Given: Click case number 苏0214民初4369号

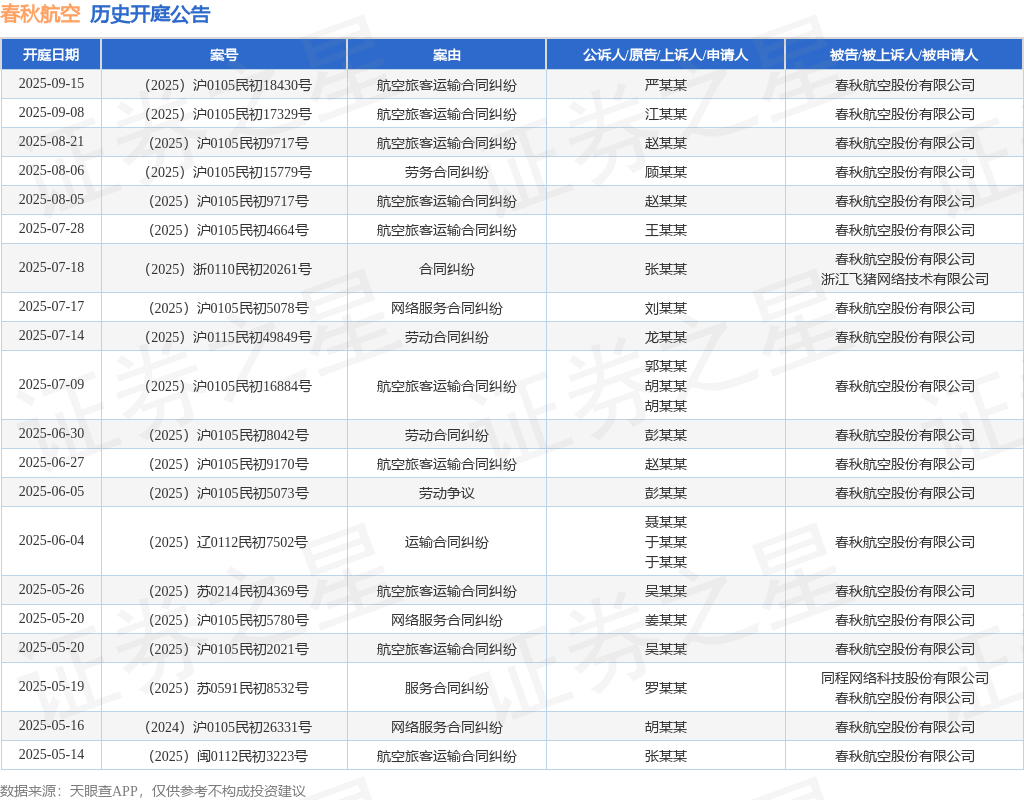Looking at the screenshot, I should tap(229, 592).
